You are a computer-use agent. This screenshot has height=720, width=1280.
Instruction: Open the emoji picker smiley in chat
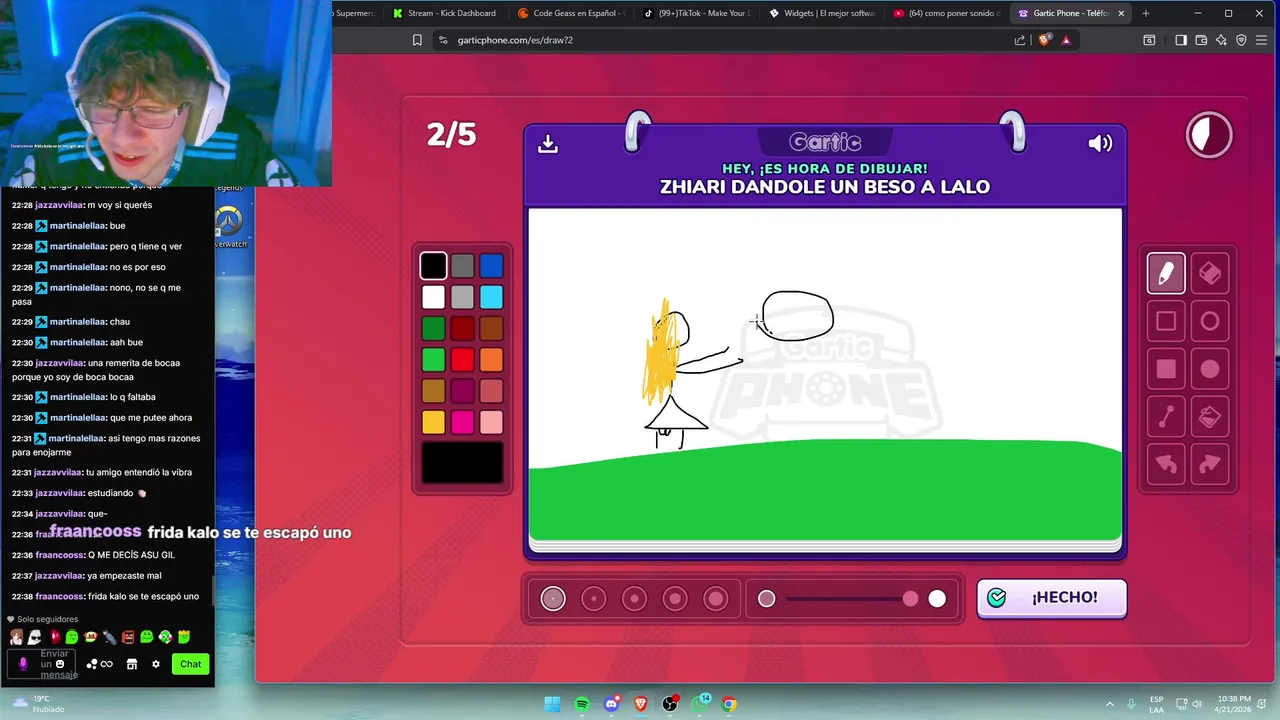click(60, 664)
